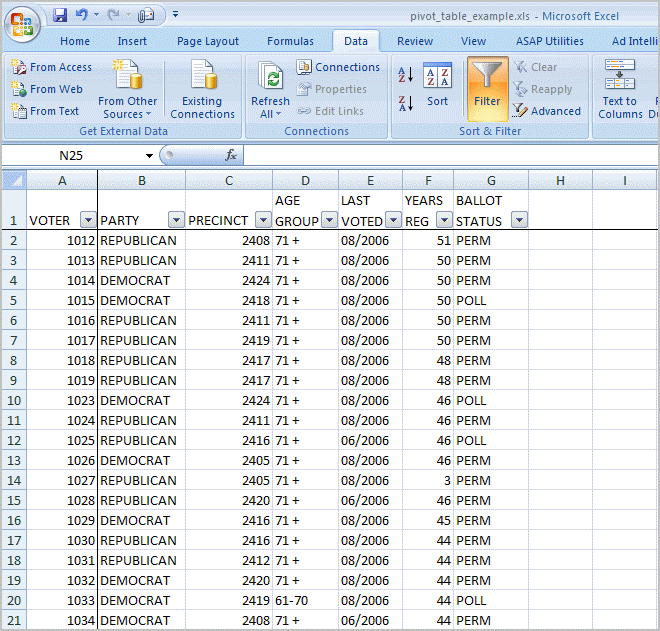
Task: Expand the Name Box dropdown arrow
Action: pos(149,156)
